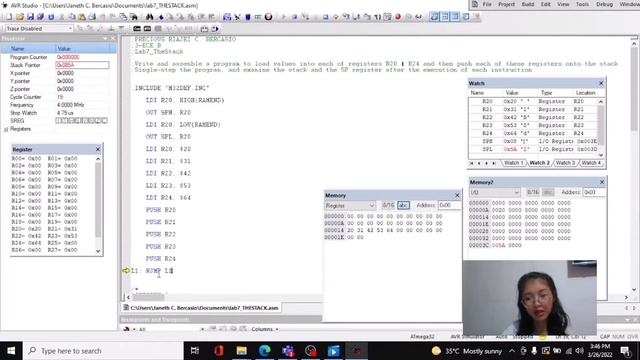Click the Stack Pointer value field
640x360 pixels.
pos(82,65)
